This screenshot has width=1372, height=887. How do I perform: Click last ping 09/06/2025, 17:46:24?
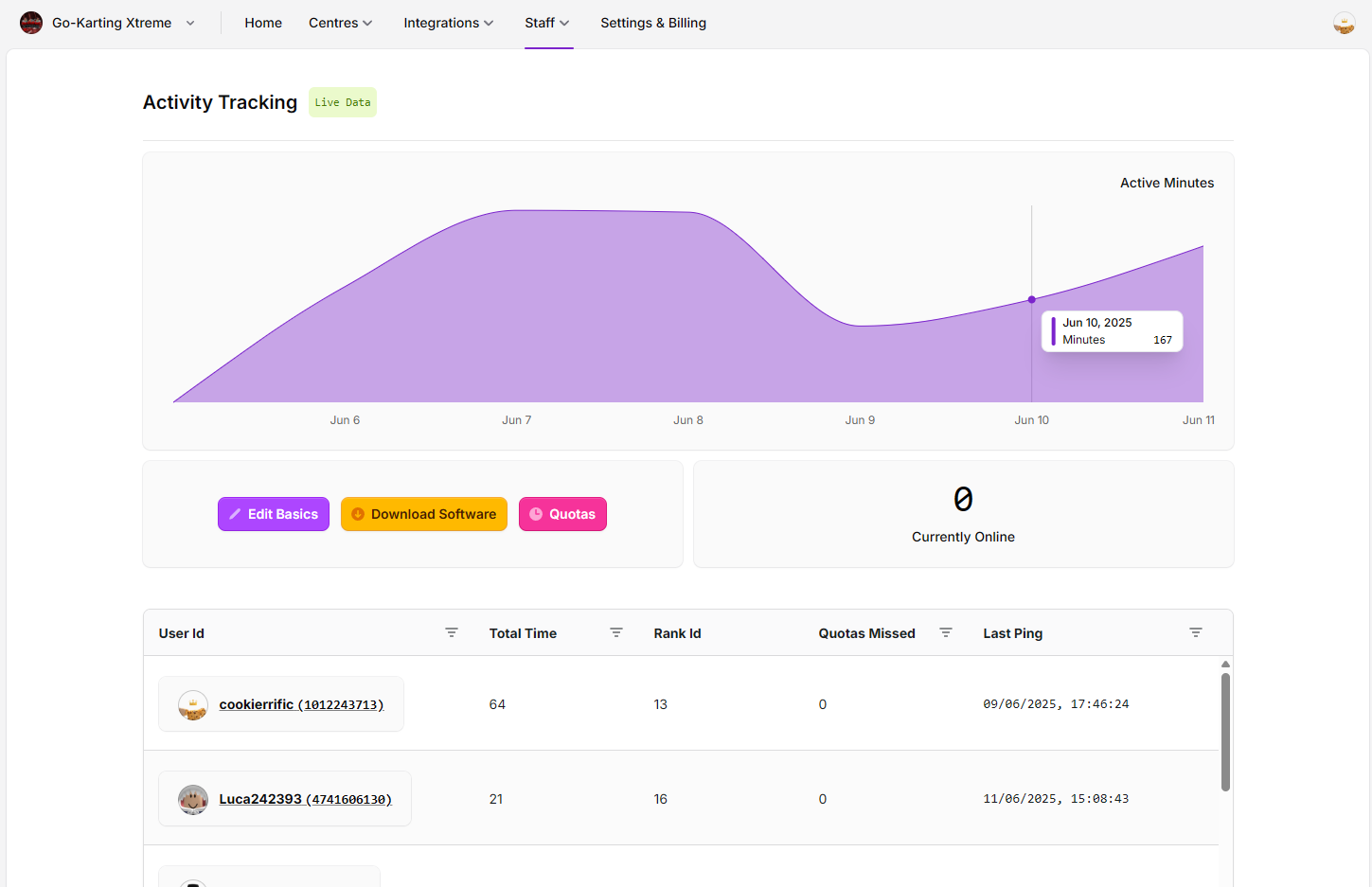[x=1056, y=704]
